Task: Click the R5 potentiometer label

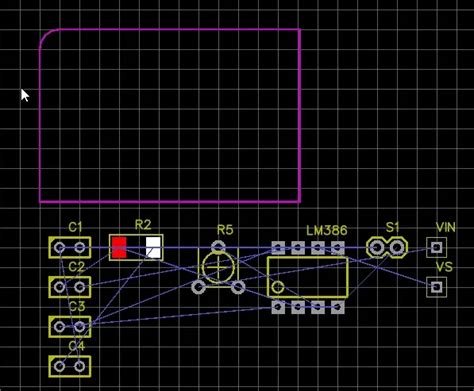Action: point(225,230)
